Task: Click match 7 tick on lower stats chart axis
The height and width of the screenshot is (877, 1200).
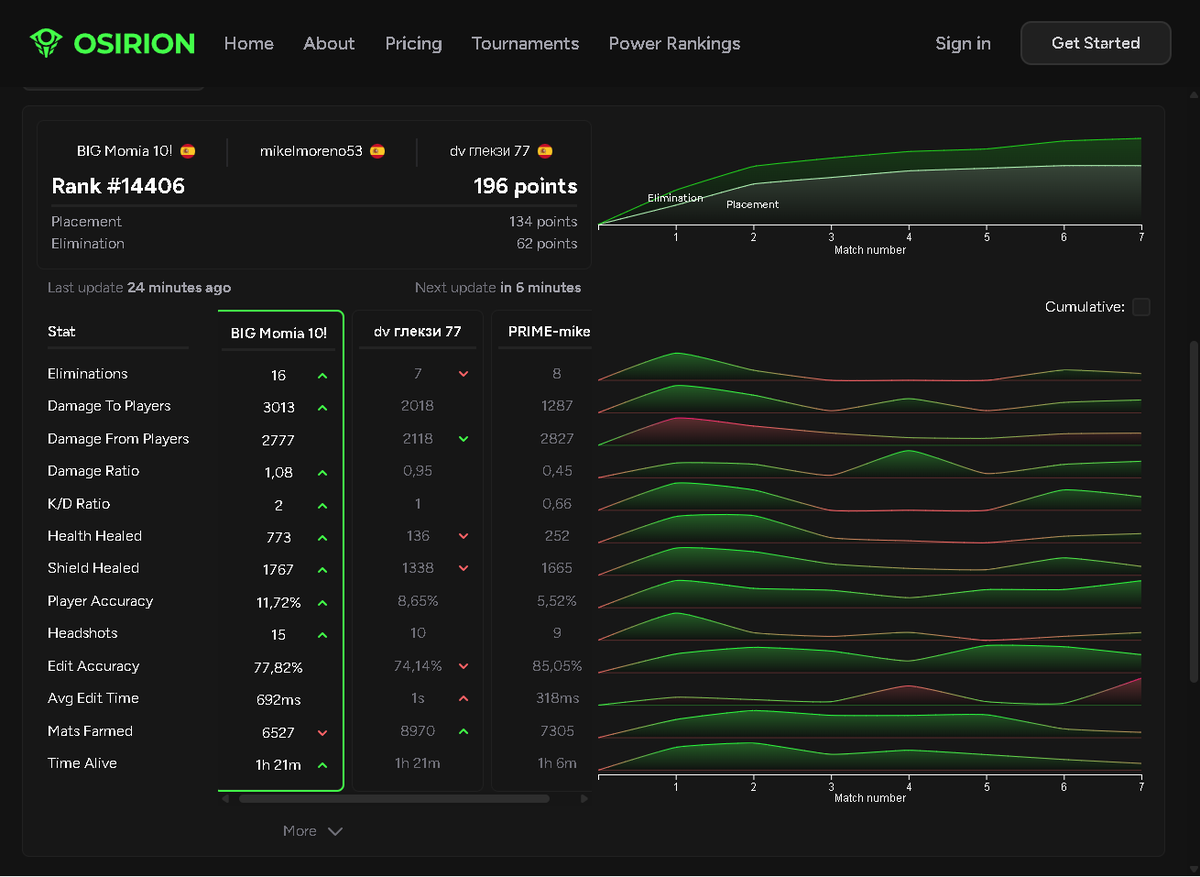Action: click(1141, 785)
